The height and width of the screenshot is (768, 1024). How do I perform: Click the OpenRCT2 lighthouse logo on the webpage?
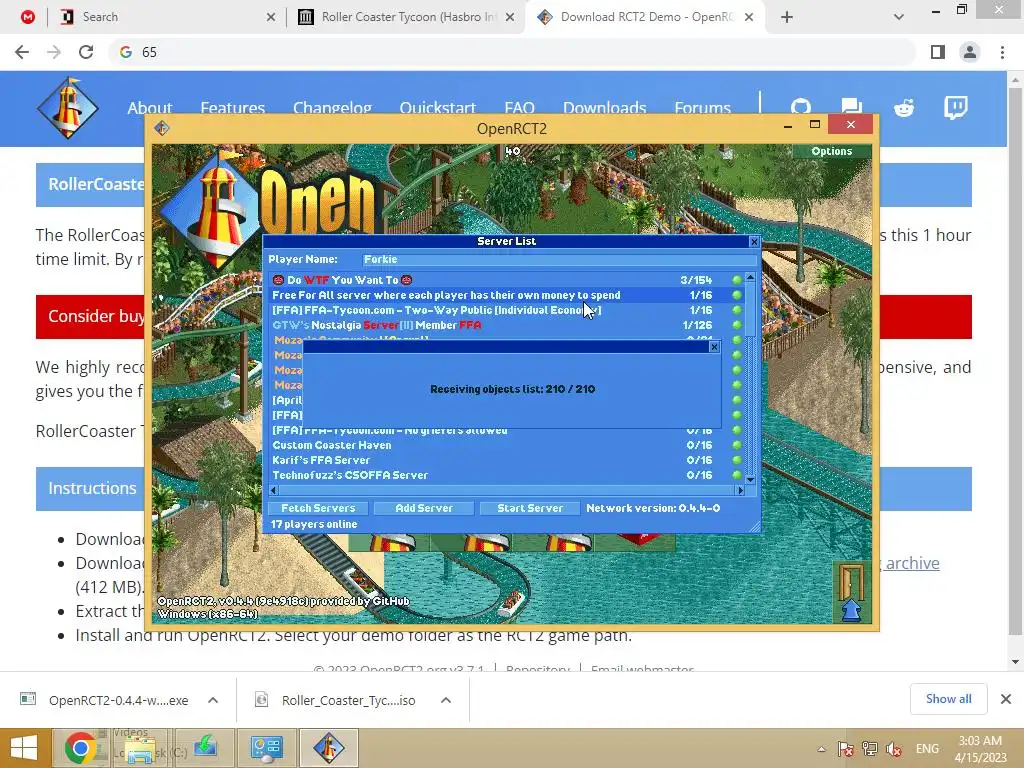click(68, 108)
